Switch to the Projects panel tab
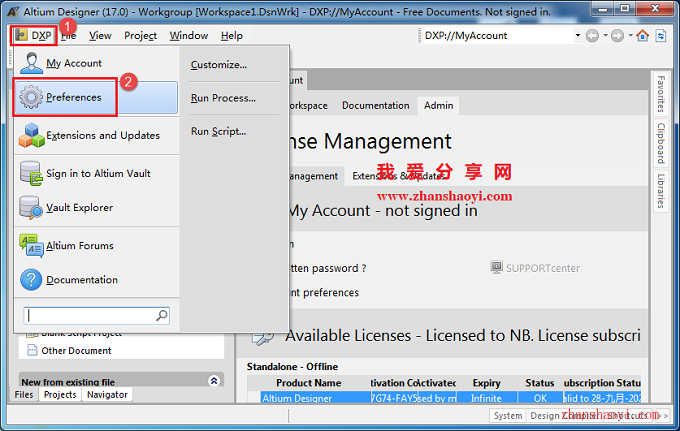 pyautogui.click(x=60, y=395)
